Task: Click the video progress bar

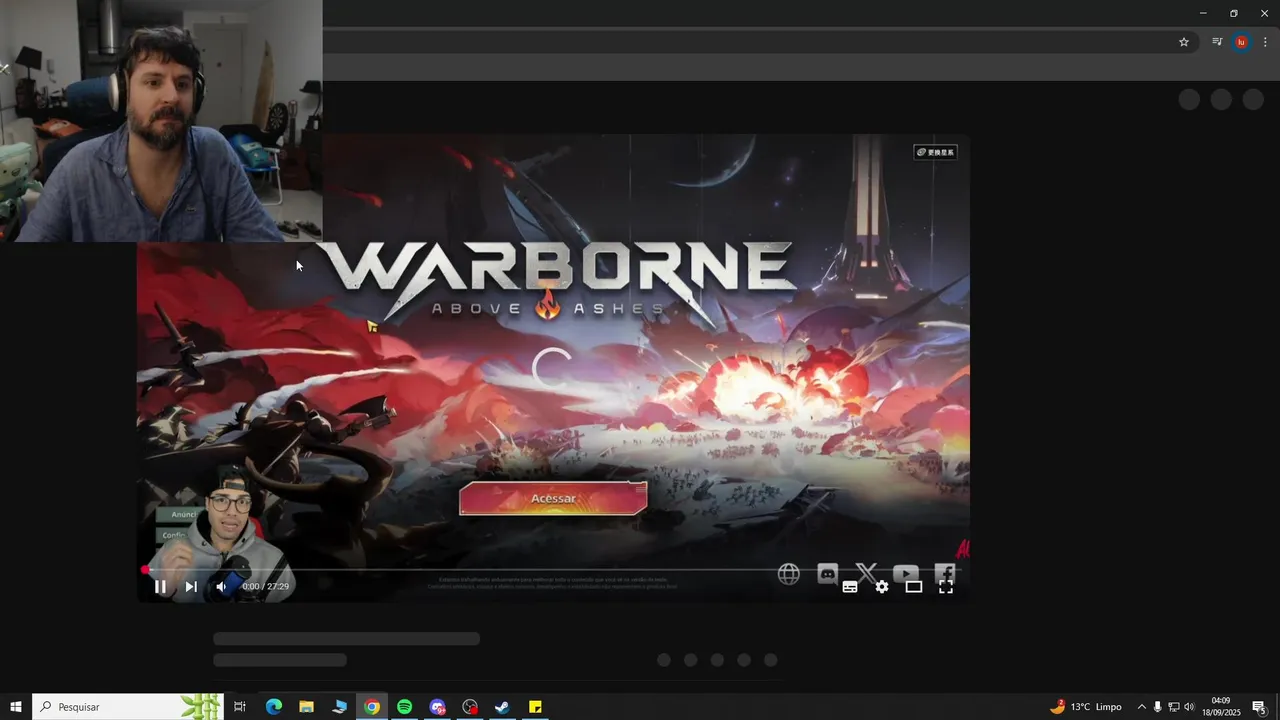Action: pyautogui.click(x=553, y=570)
